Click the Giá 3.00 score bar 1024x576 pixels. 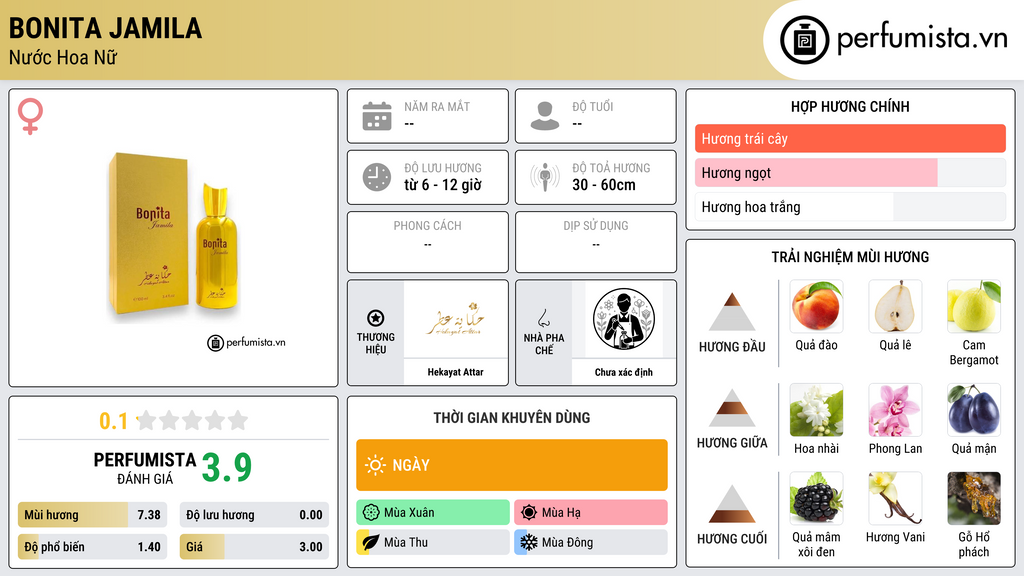click(254, 547)
